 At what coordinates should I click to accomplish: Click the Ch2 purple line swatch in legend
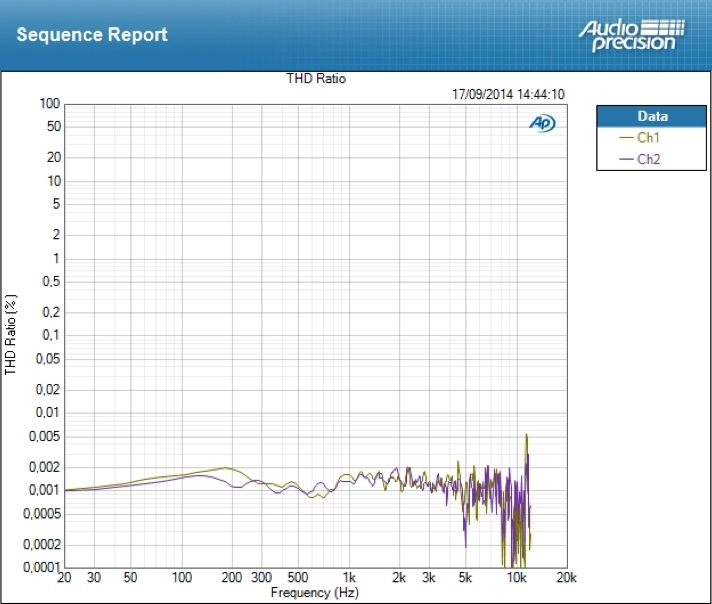point(627,159)
